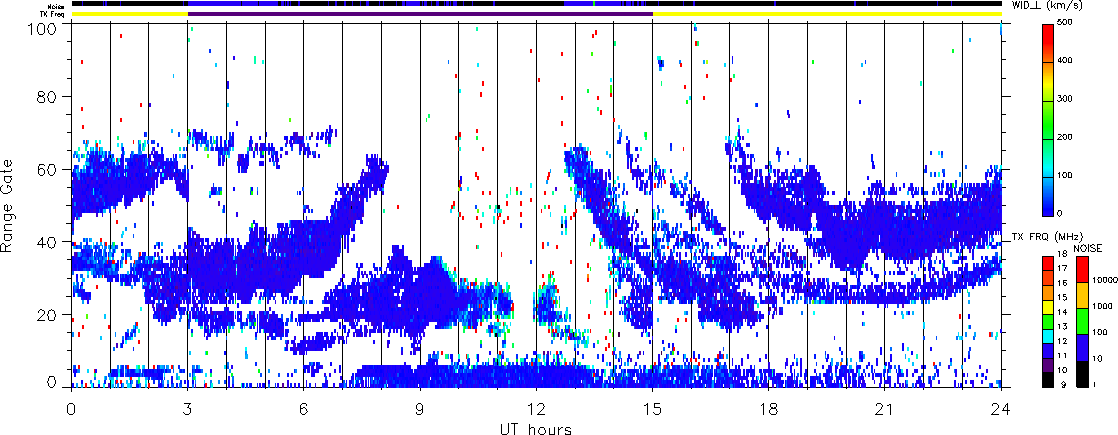Click x-axis tick label 6

(304, 408)
